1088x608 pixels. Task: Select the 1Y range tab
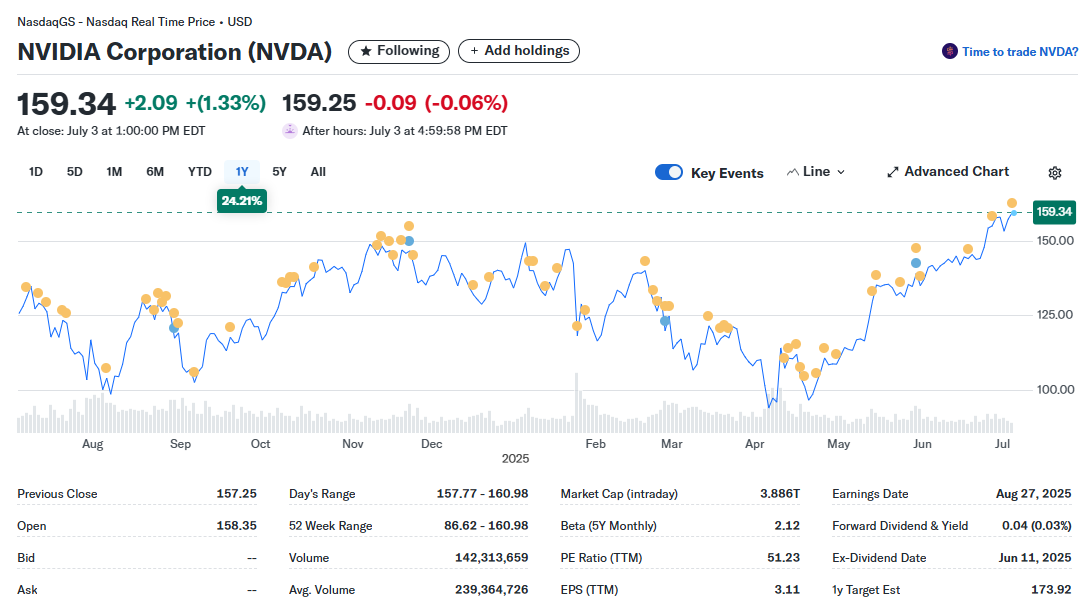(241, 171)
